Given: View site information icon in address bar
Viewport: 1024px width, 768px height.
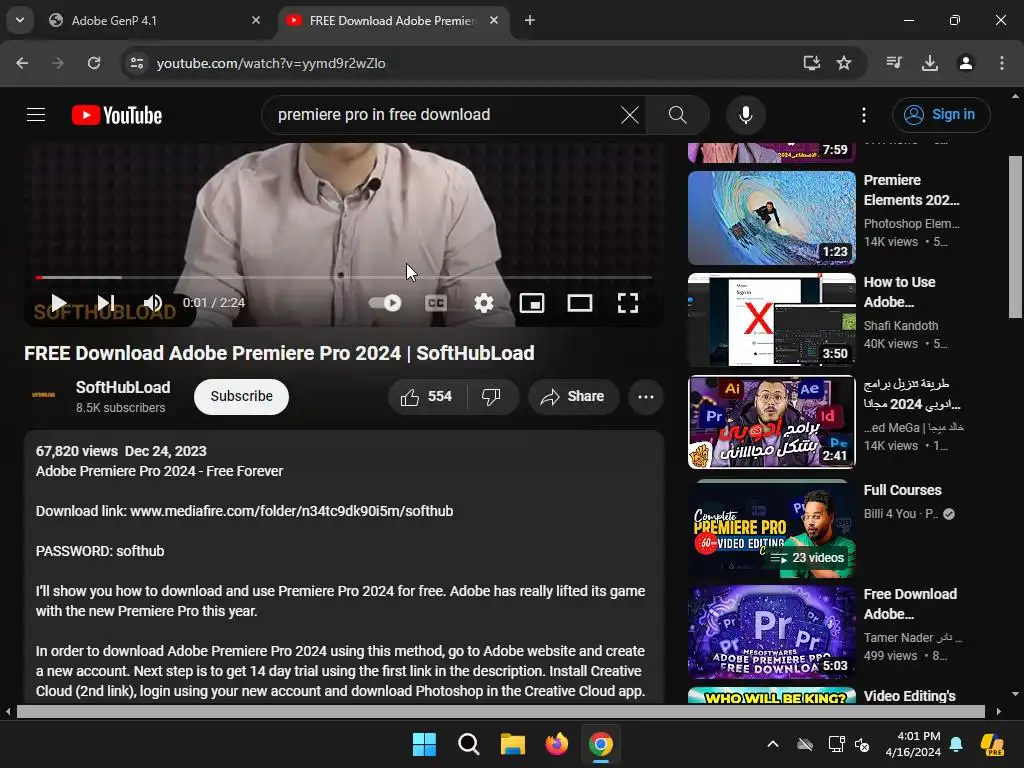Looking at the screenshot, I should coord(136,63).
